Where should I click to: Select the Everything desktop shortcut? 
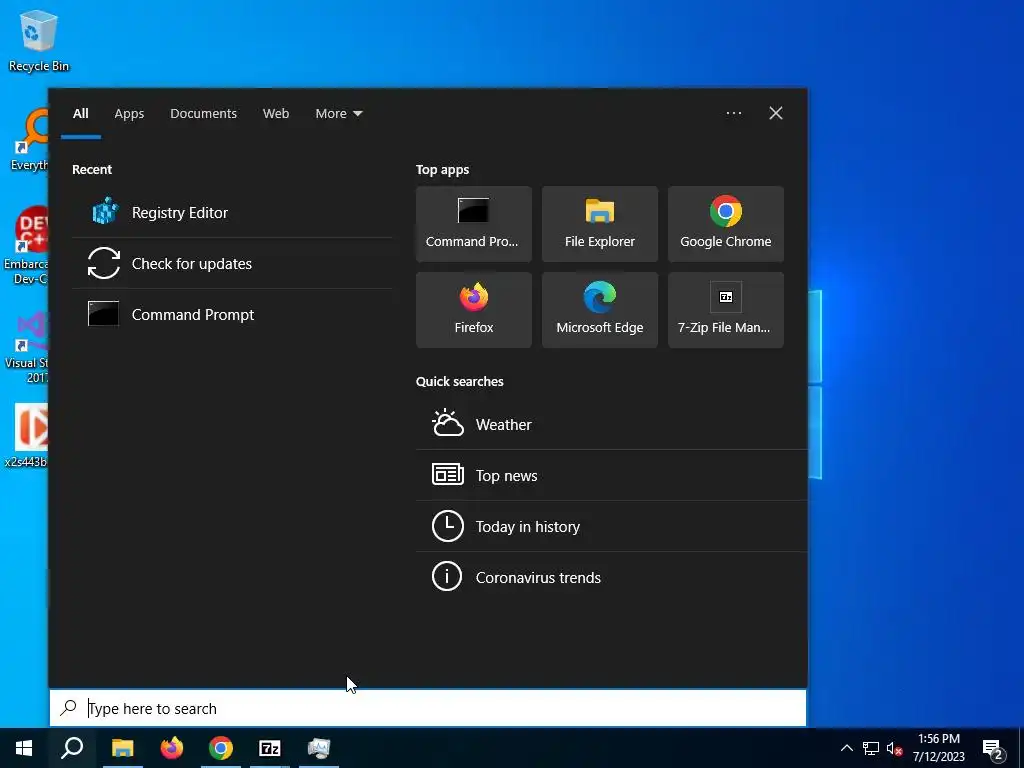point(31,140)
